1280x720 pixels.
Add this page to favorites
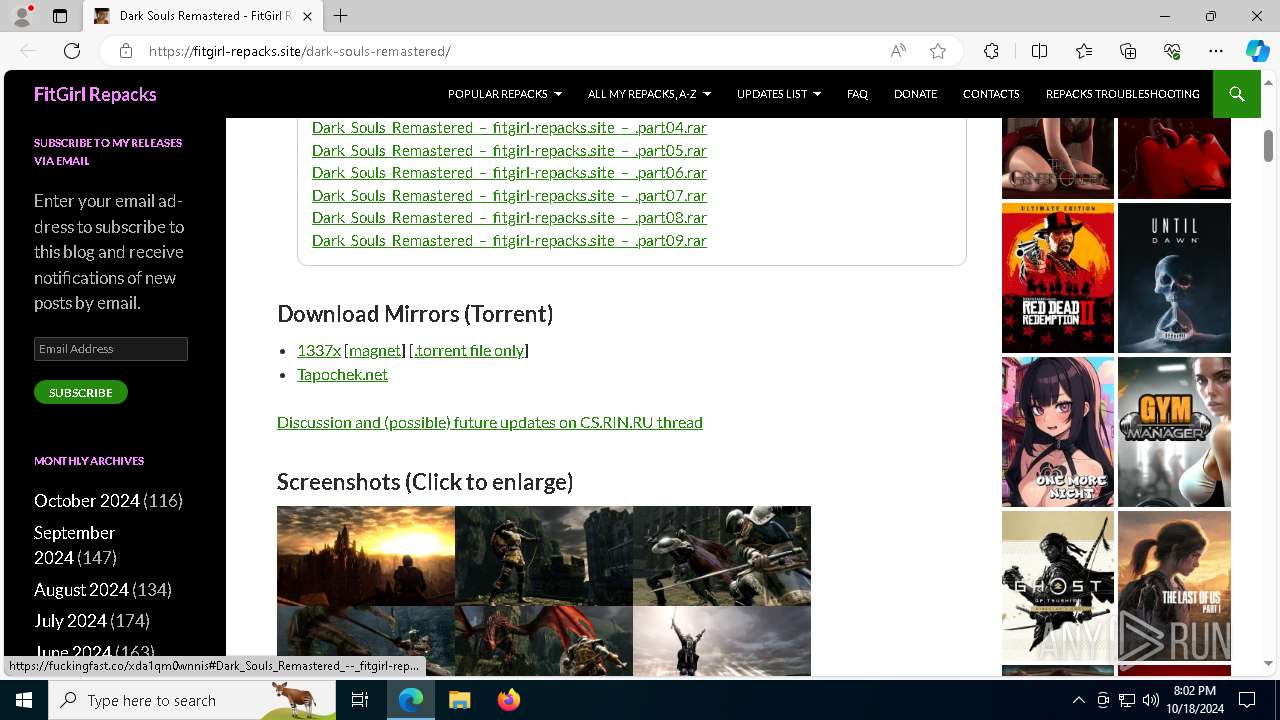pos(938,51)
